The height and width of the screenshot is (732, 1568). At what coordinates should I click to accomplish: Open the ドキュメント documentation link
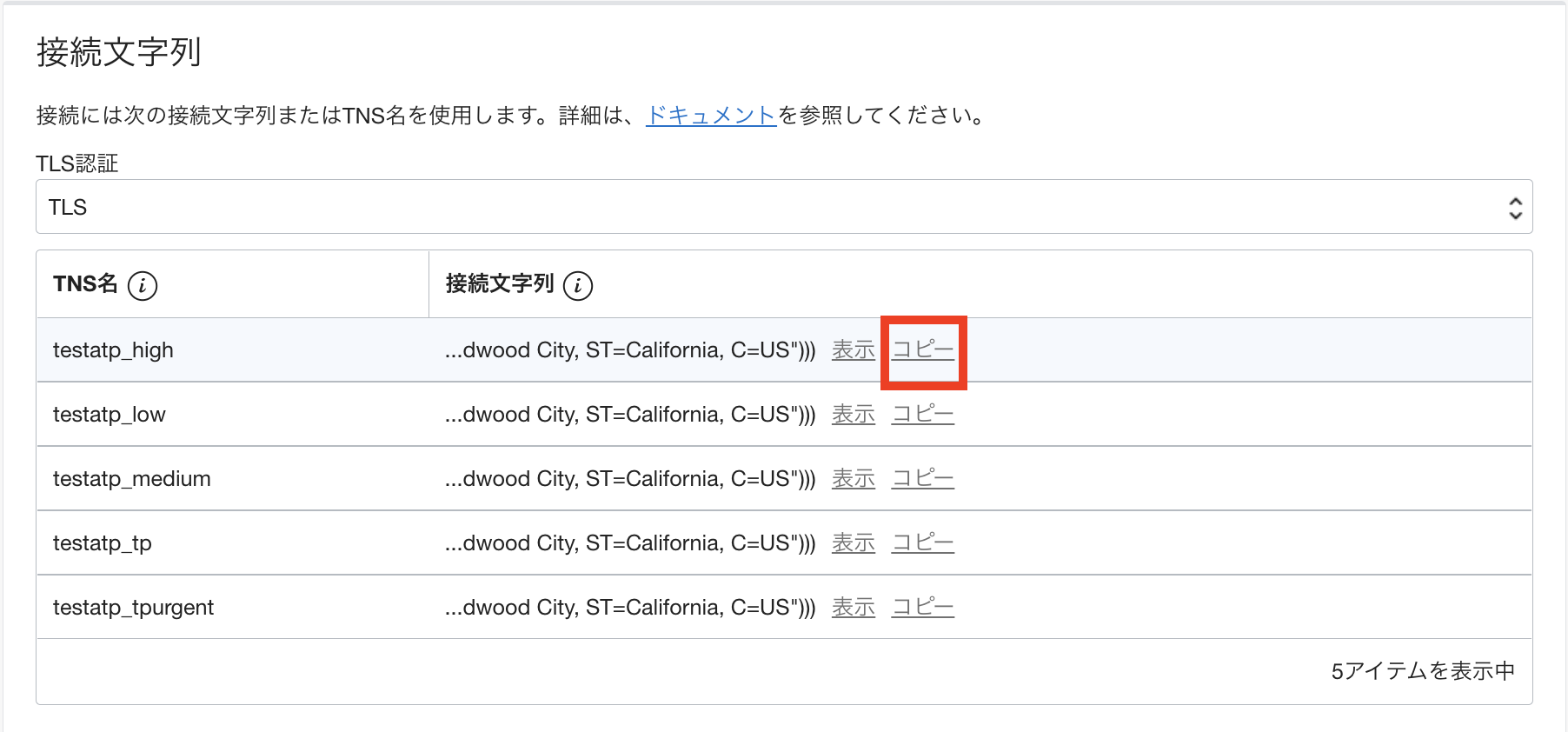coord(710,113)
